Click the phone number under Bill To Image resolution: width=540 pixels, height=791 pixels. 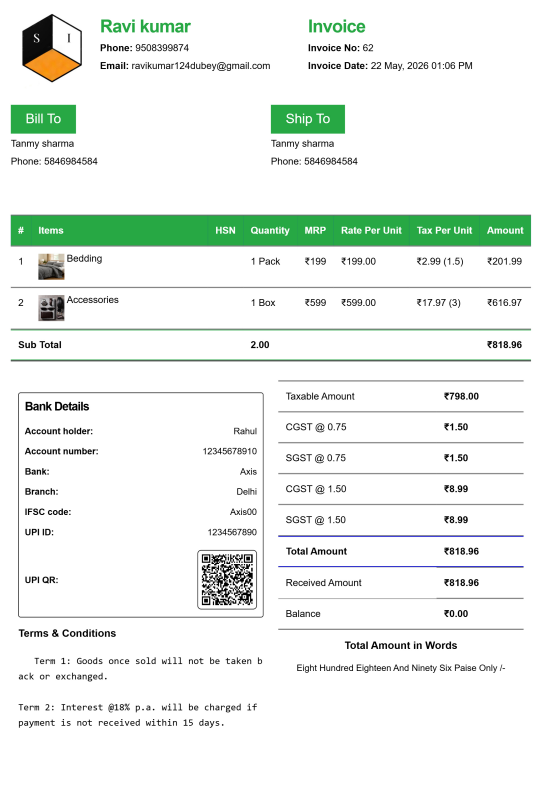[x=71, y=161]
